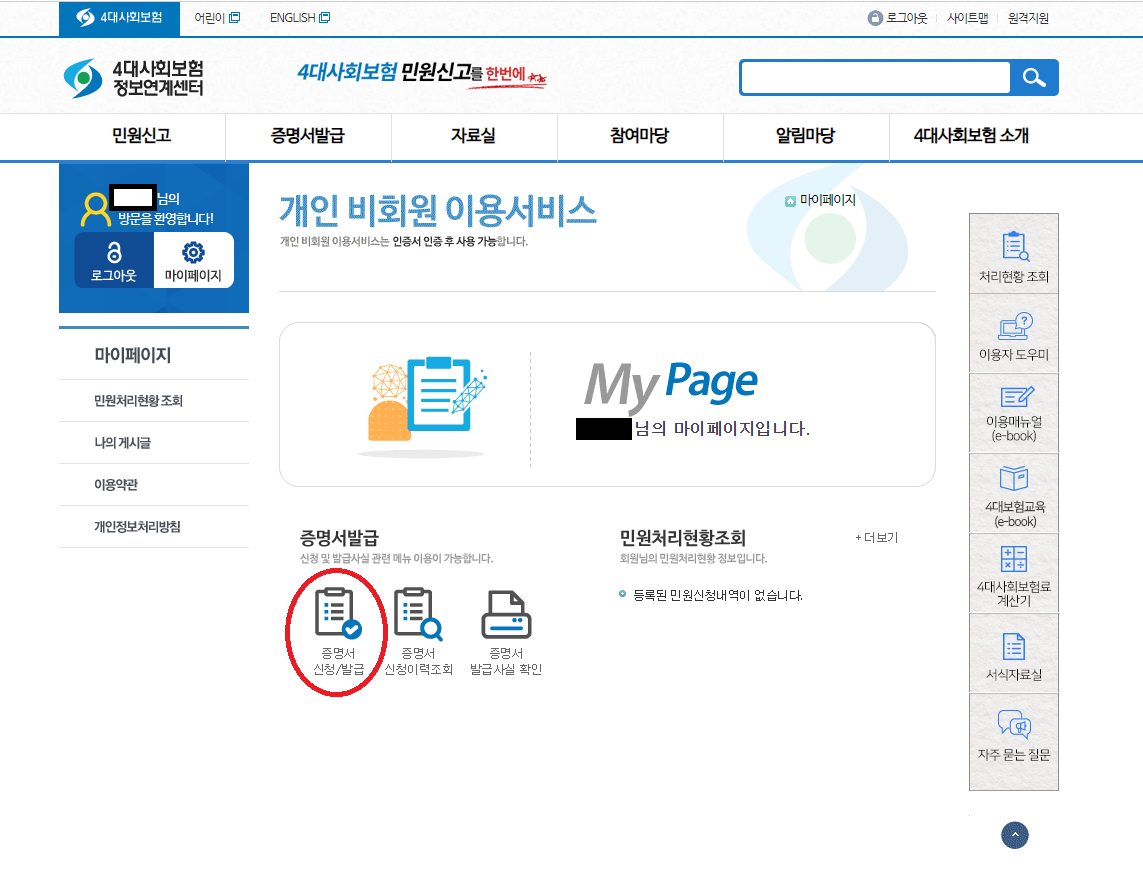The width and height of the screenshot is (1143, 880).
Task: Open the 자료실 main menu
Action: [474, 136]
